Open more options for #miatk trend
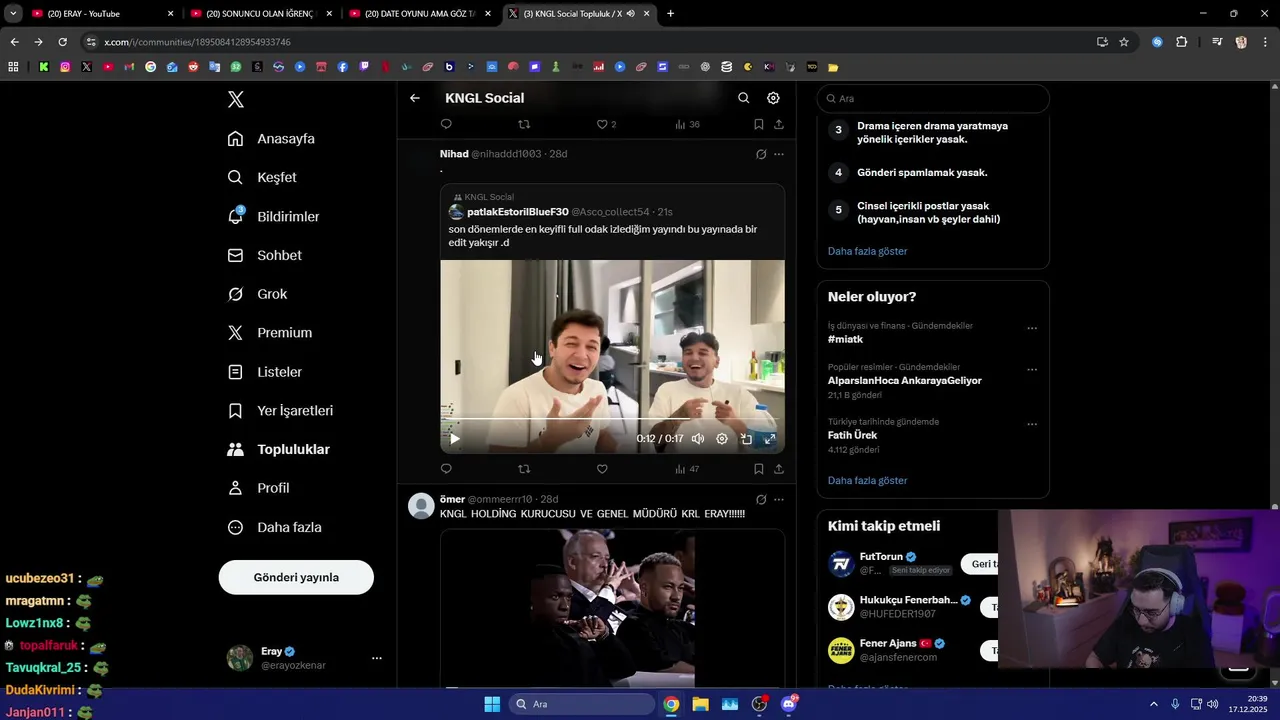The width and height of the screenshot is (1280, 720). click(x=1032, y=329)
